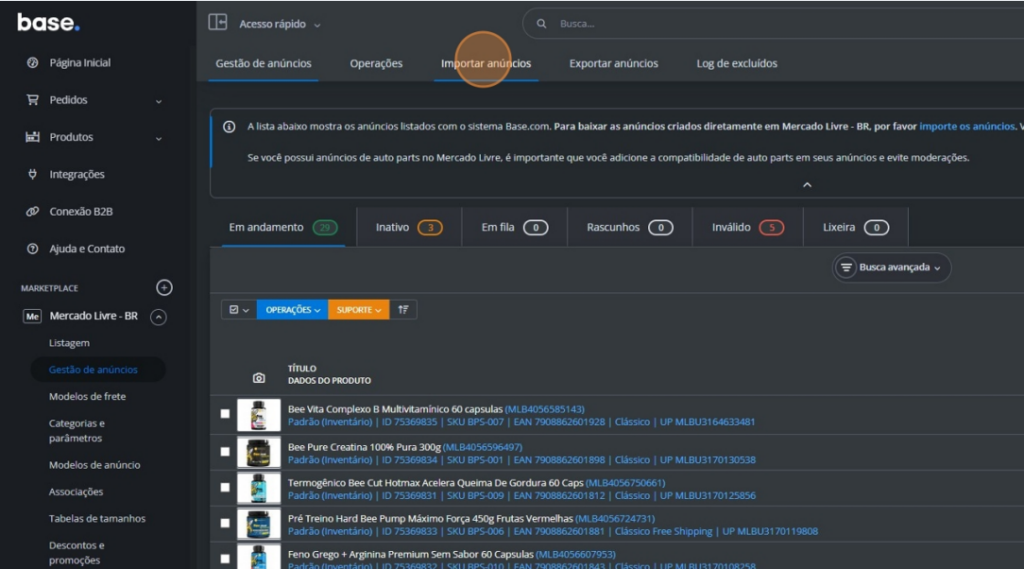This screenshot has height=569, width=1024.
Task: Click the Ajuda e Contato question icon
Action: coord(32,249)
